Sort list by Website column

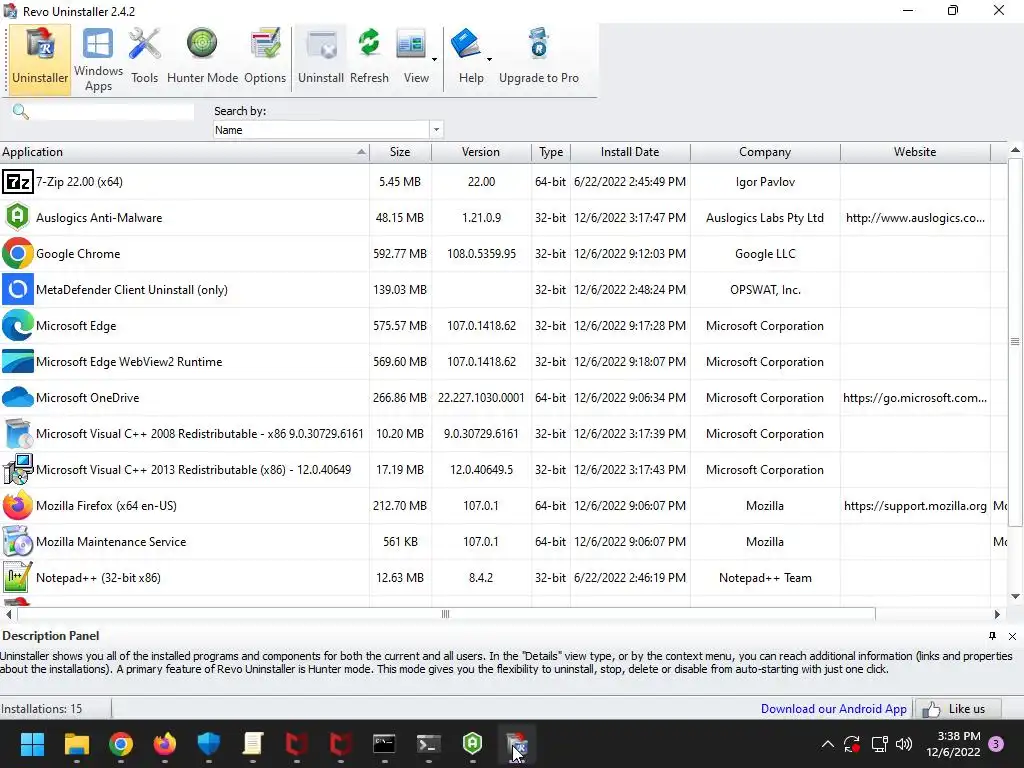(915, 152)
